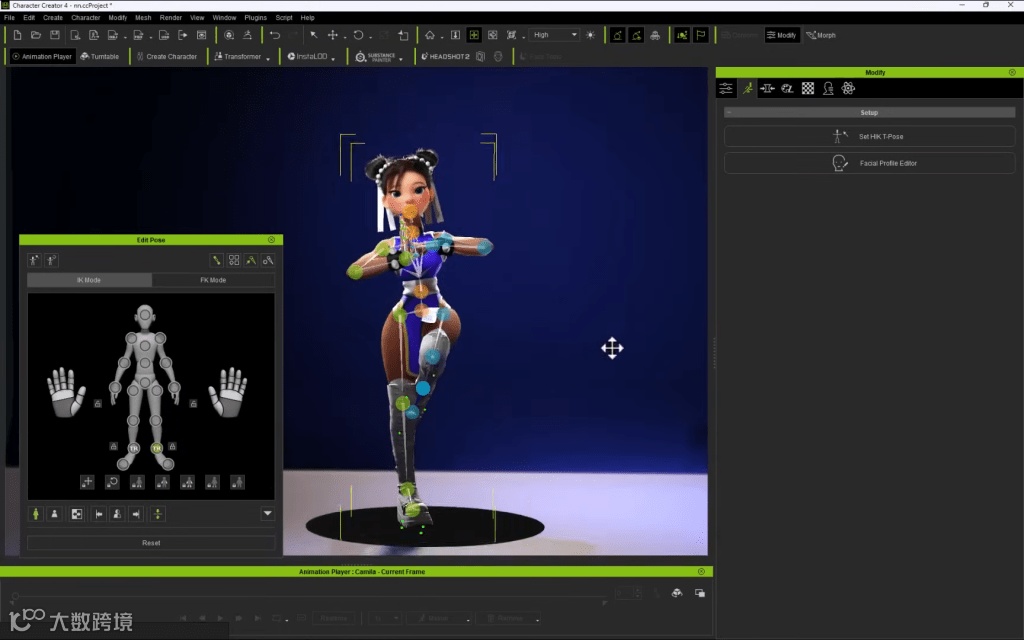Image resolution: width=1024 pixels, height=640 pixels.
Task: Expand the Substance Painter dropdown arrow
Action: [x=401, y=59]
